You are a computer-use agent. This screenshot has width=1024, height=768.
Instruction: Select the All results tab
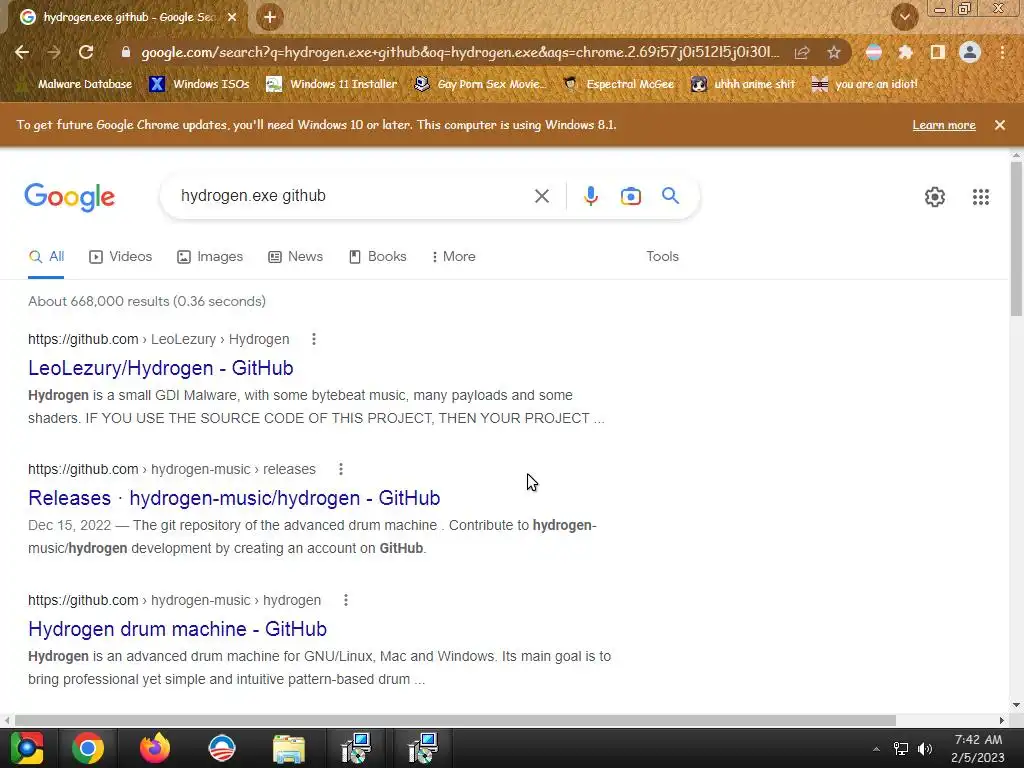click(46, 257)
